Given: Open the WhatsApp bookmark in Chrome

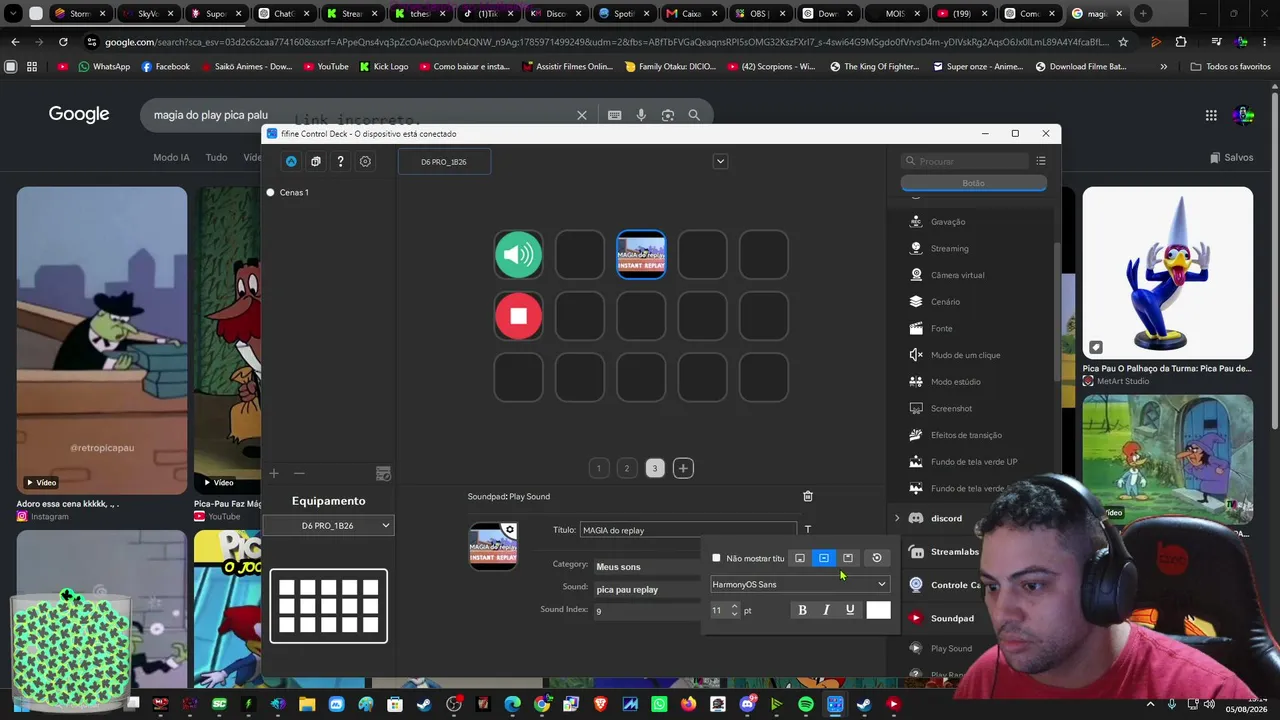Looking at the screenshot, I should (x=104, y=66).
